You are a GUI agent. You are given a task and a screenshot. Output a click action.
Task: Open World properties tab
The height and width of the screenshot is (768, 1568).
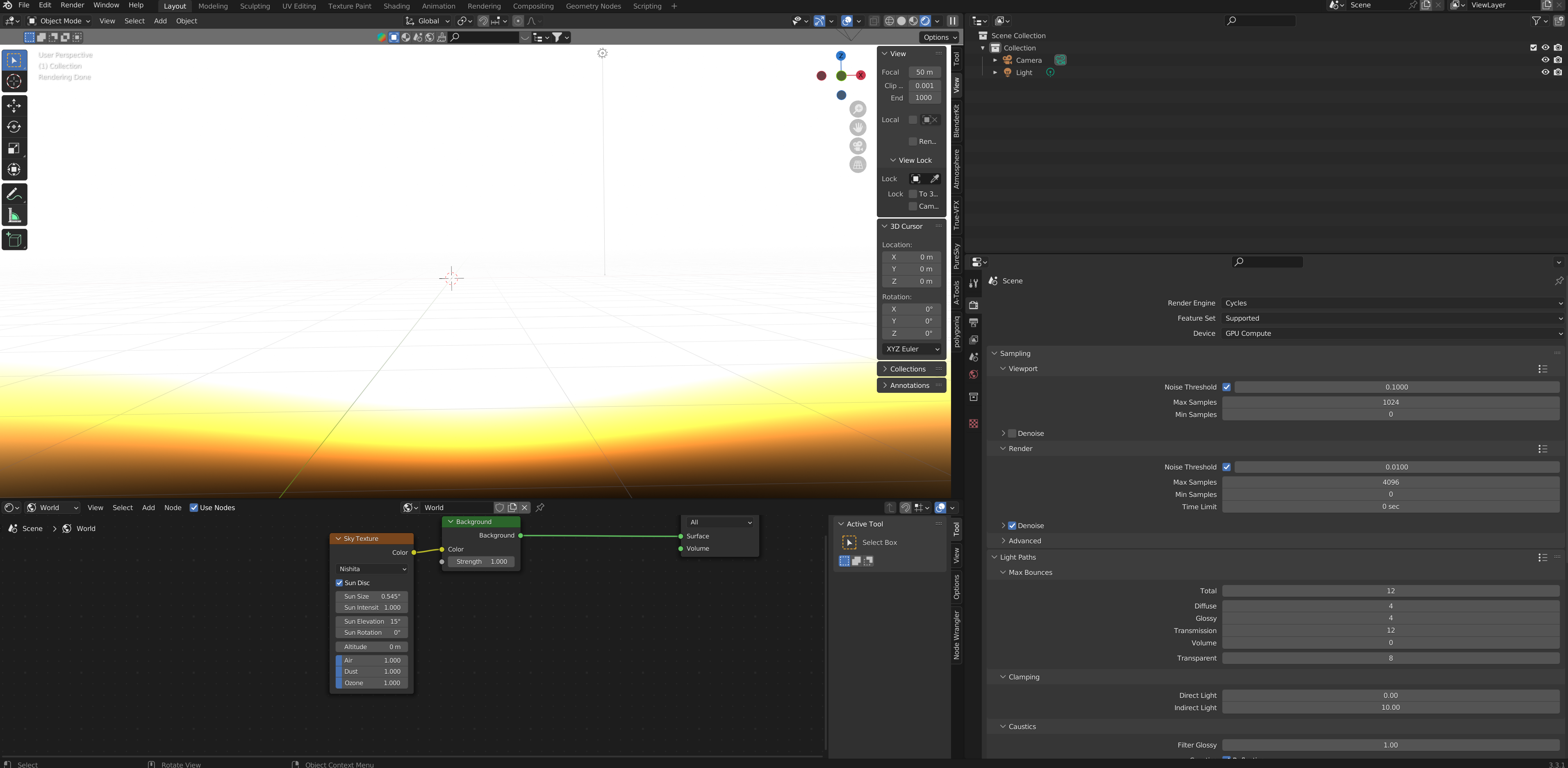click(x=973, y=374)
